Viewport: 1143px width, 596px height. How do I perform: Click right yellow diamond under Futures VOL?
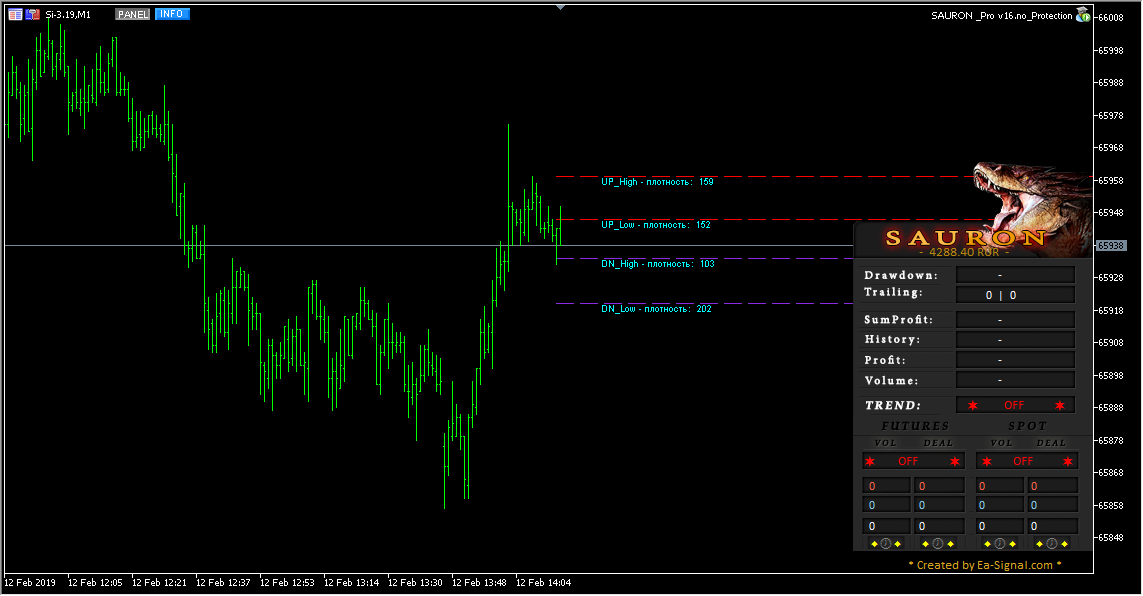point(897,544)
